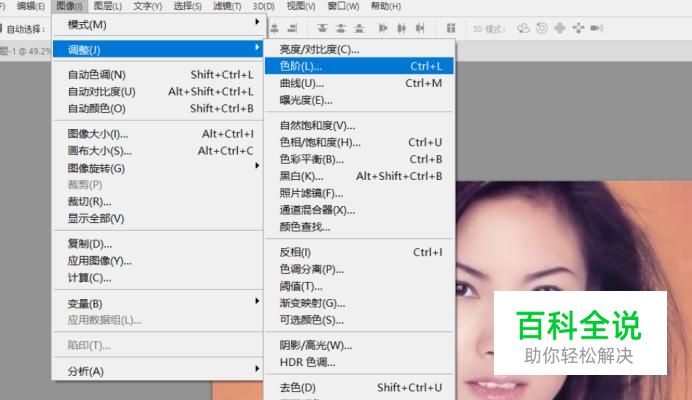Image resolution: width=692 pixels, height=400 pixels.
Task: Open the 文字(Y) menu
Action: tap(147, 6)
